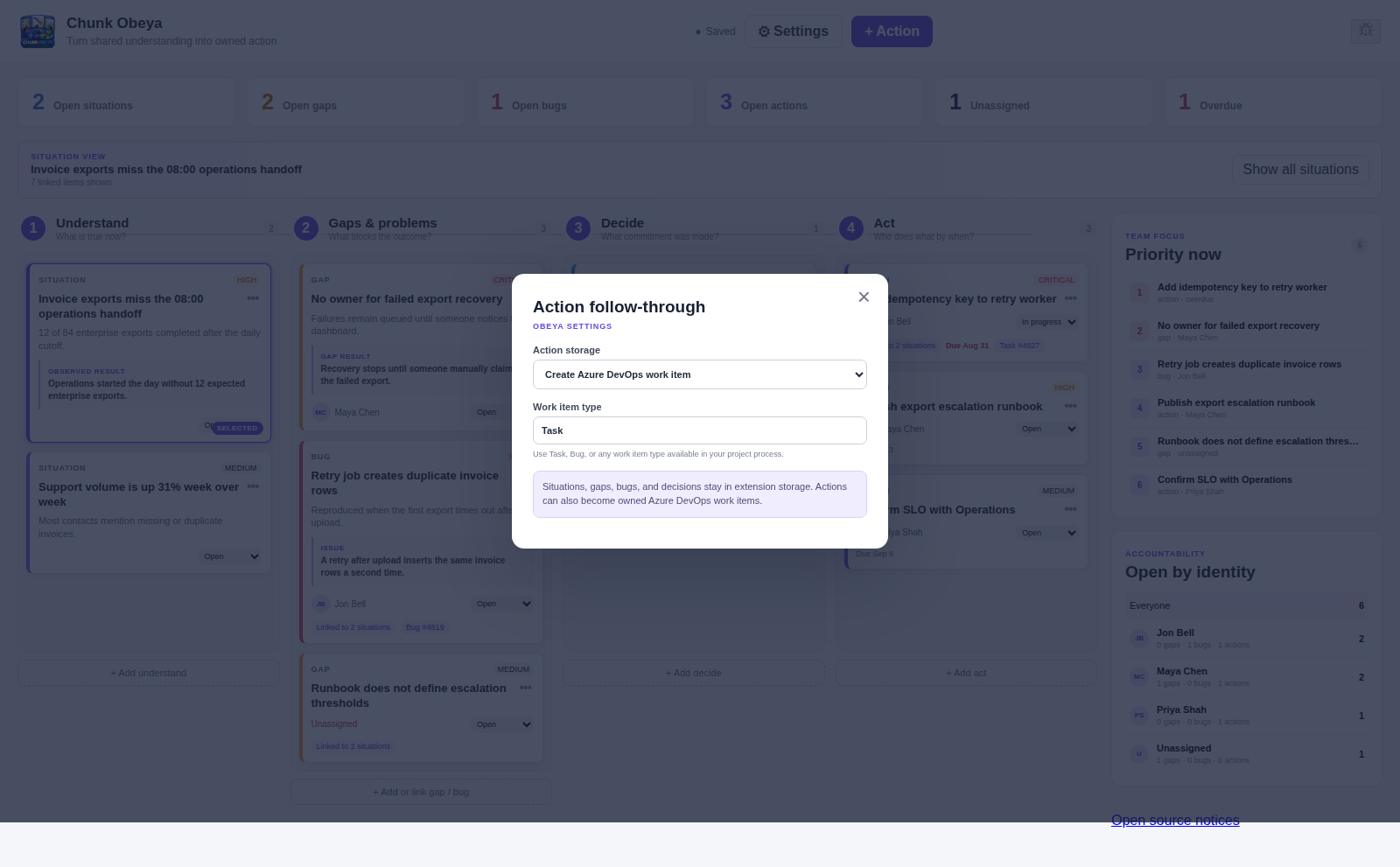1400x867 pixels.
Task: Open more options on SLO with Operations card
Action: pos(1071,509)
